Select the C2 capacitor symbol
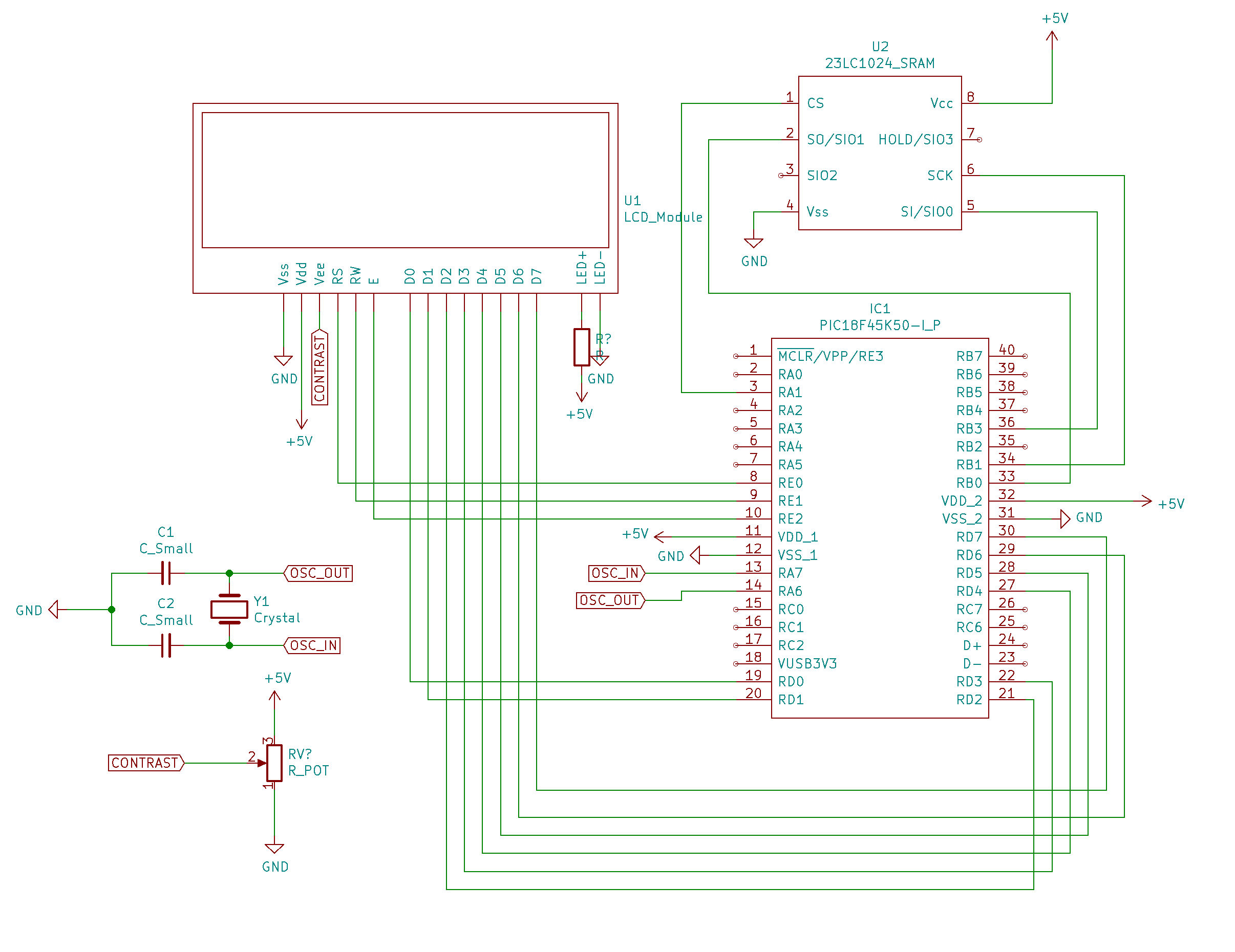 tap(166, 645)
